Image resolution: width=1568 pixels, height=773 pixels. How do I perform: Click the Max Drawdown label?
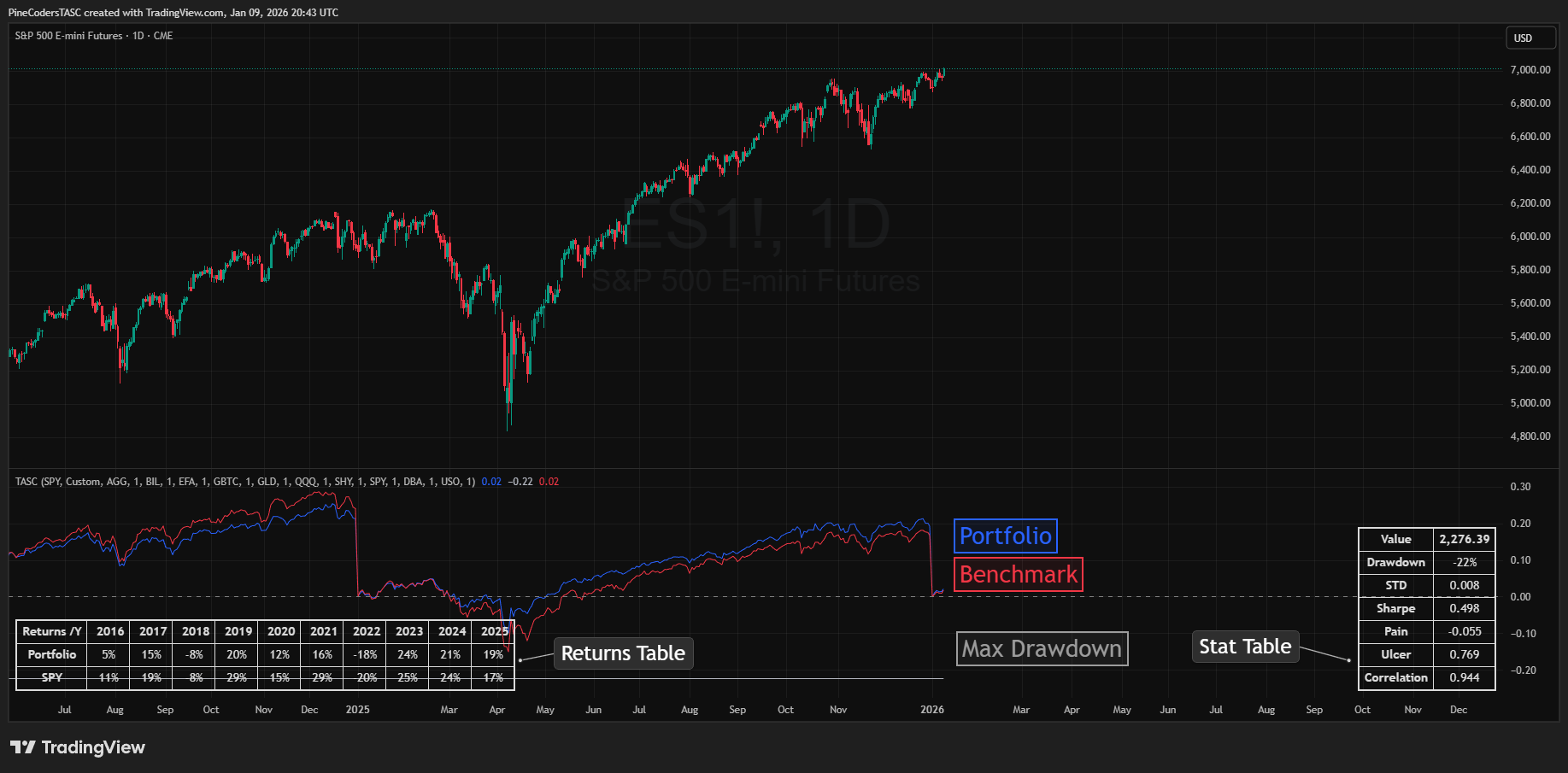point(1042,649)
